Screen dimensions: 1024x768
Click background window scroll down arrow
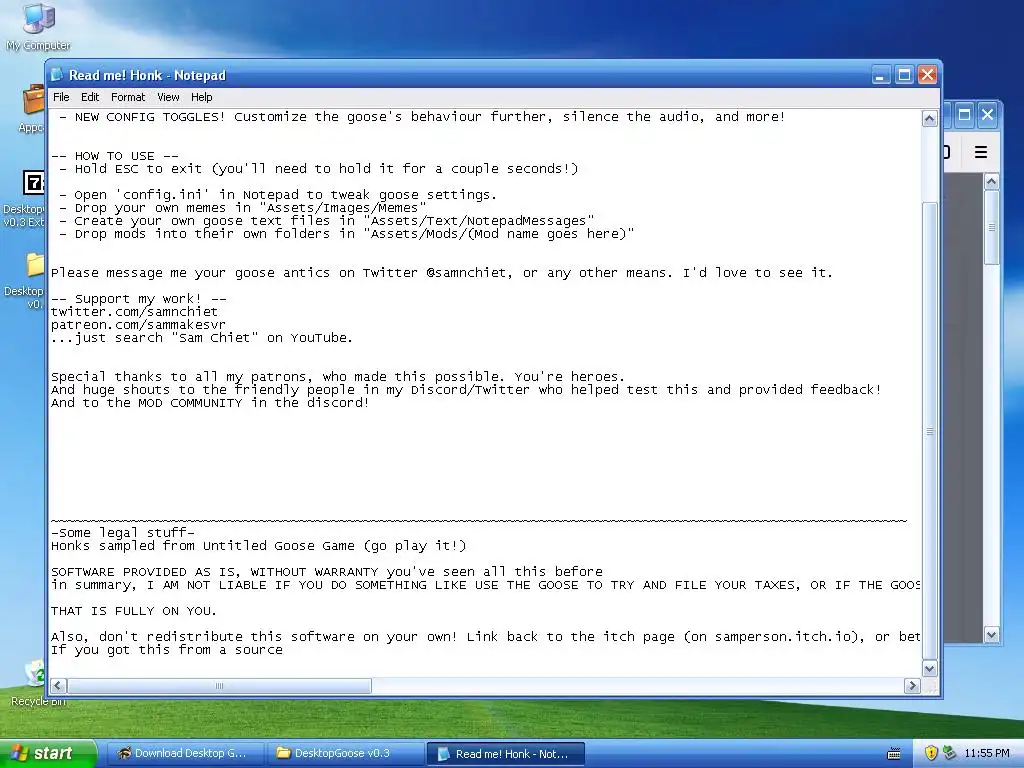[991, 634]
